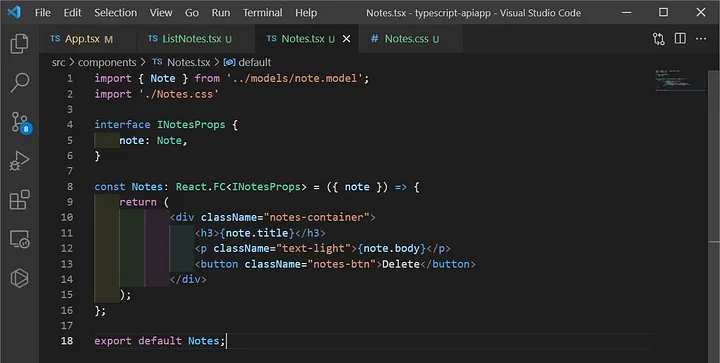Click the return keyword on line 9
This screenshot has width=720, height=363.
pyautogui.click(x=138, y=202)
